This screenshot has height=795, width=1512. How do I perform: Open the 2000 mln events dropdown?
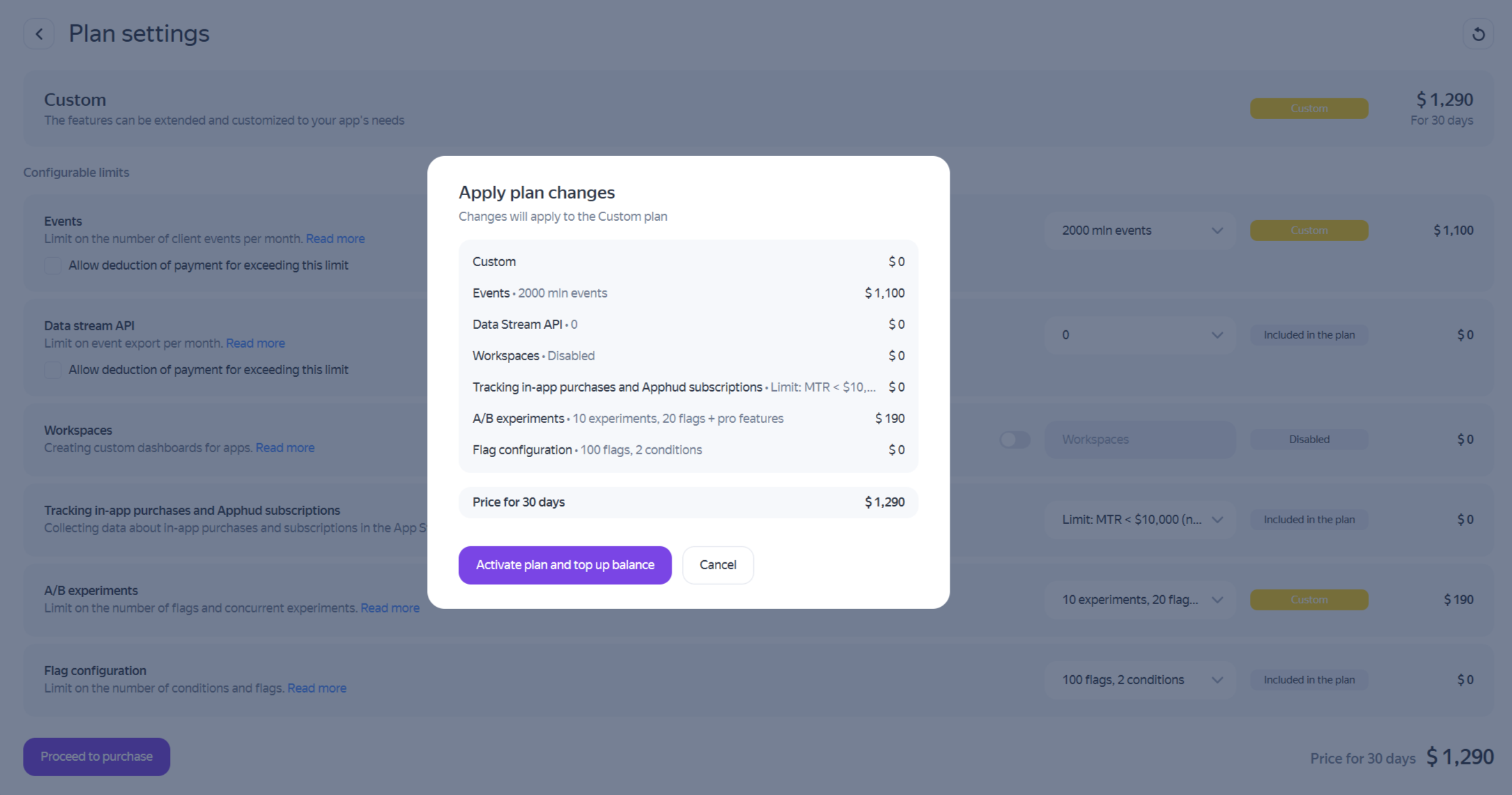(x=1140, y=231)
